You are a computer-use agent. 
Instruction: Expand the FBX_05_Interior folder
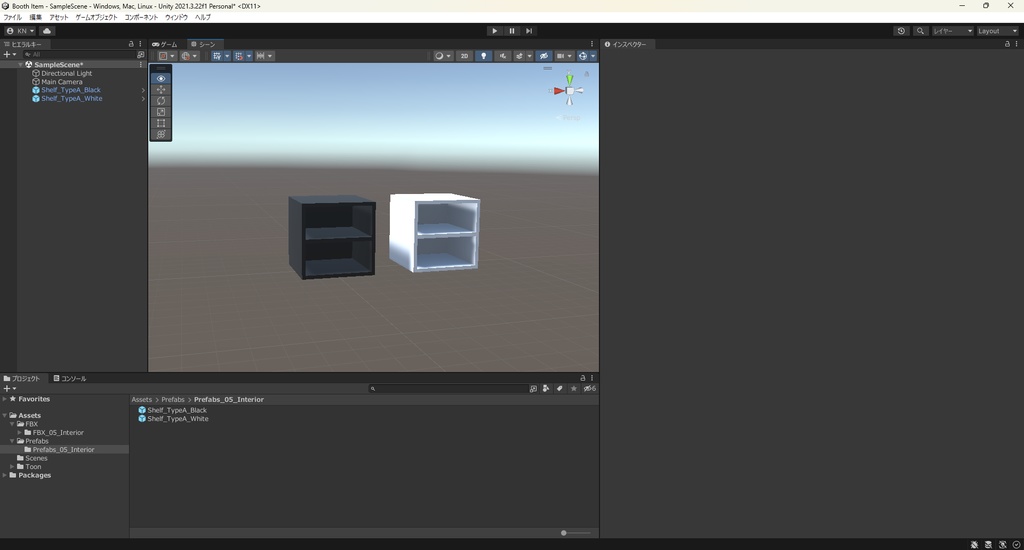[x=20, y=432]
